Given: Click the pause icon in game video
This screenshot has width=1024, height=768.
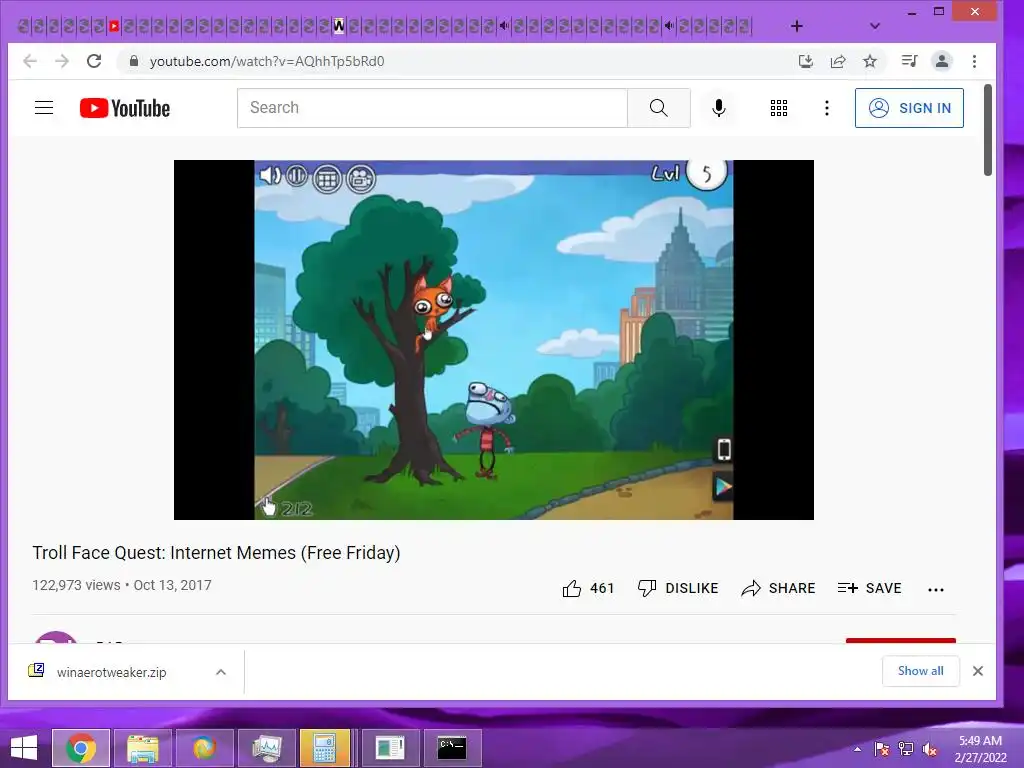Looking at the screenshot, I should click(296, 175).
